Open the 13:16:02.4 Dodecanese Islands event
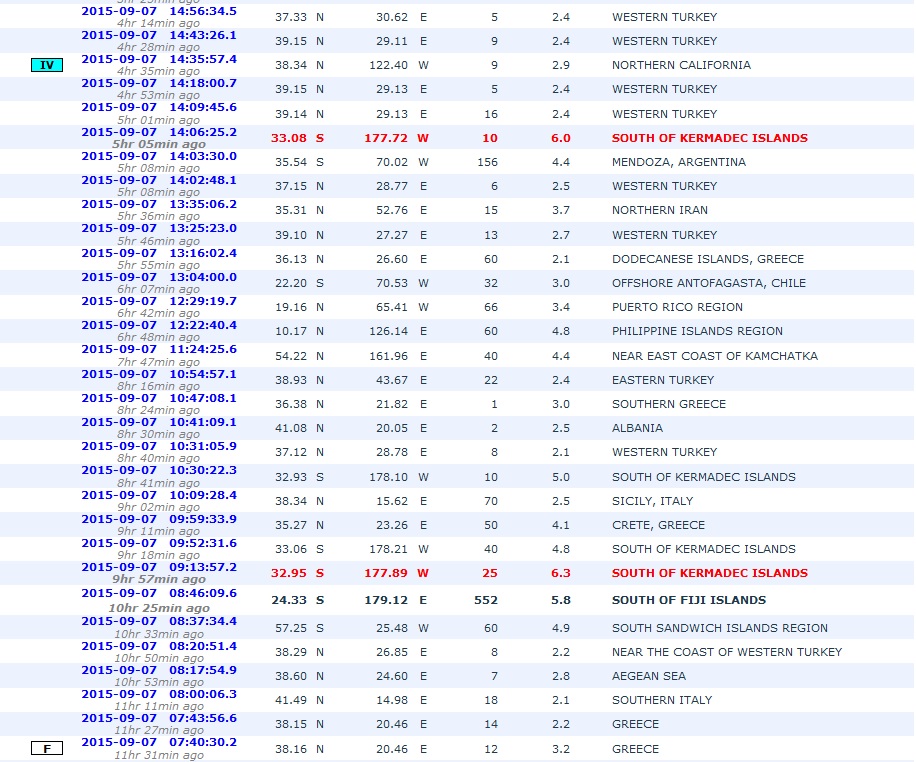 (x=159, y=253)
